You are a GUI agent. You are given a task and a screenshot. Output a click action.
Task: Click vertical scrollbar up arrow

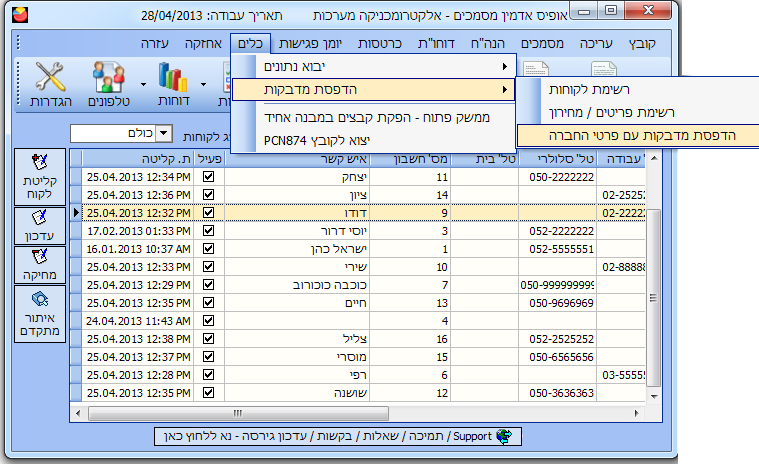pyautogui.click(x=653, y=159)
